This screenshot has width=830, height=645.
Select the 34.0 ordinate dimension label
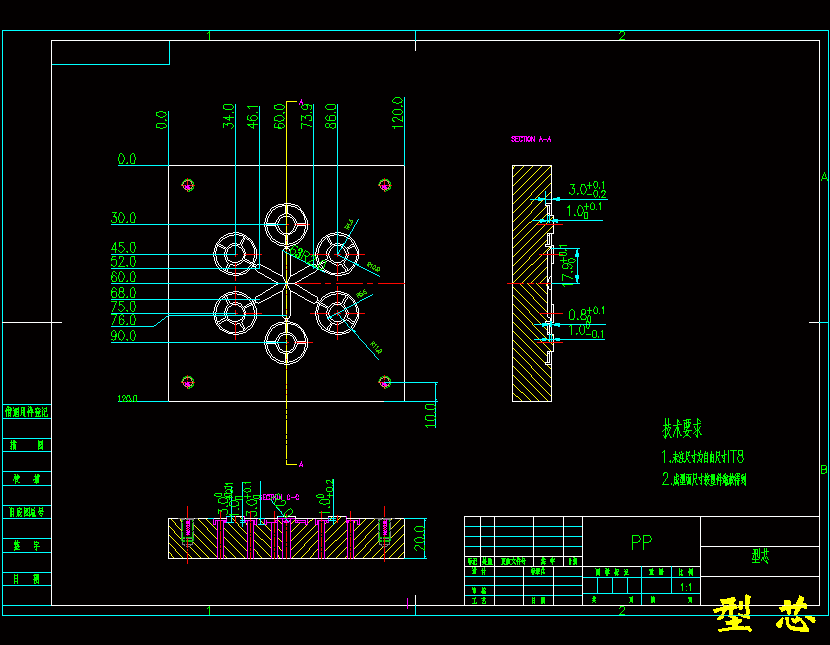pyautogui.click(x=228, y=116)
